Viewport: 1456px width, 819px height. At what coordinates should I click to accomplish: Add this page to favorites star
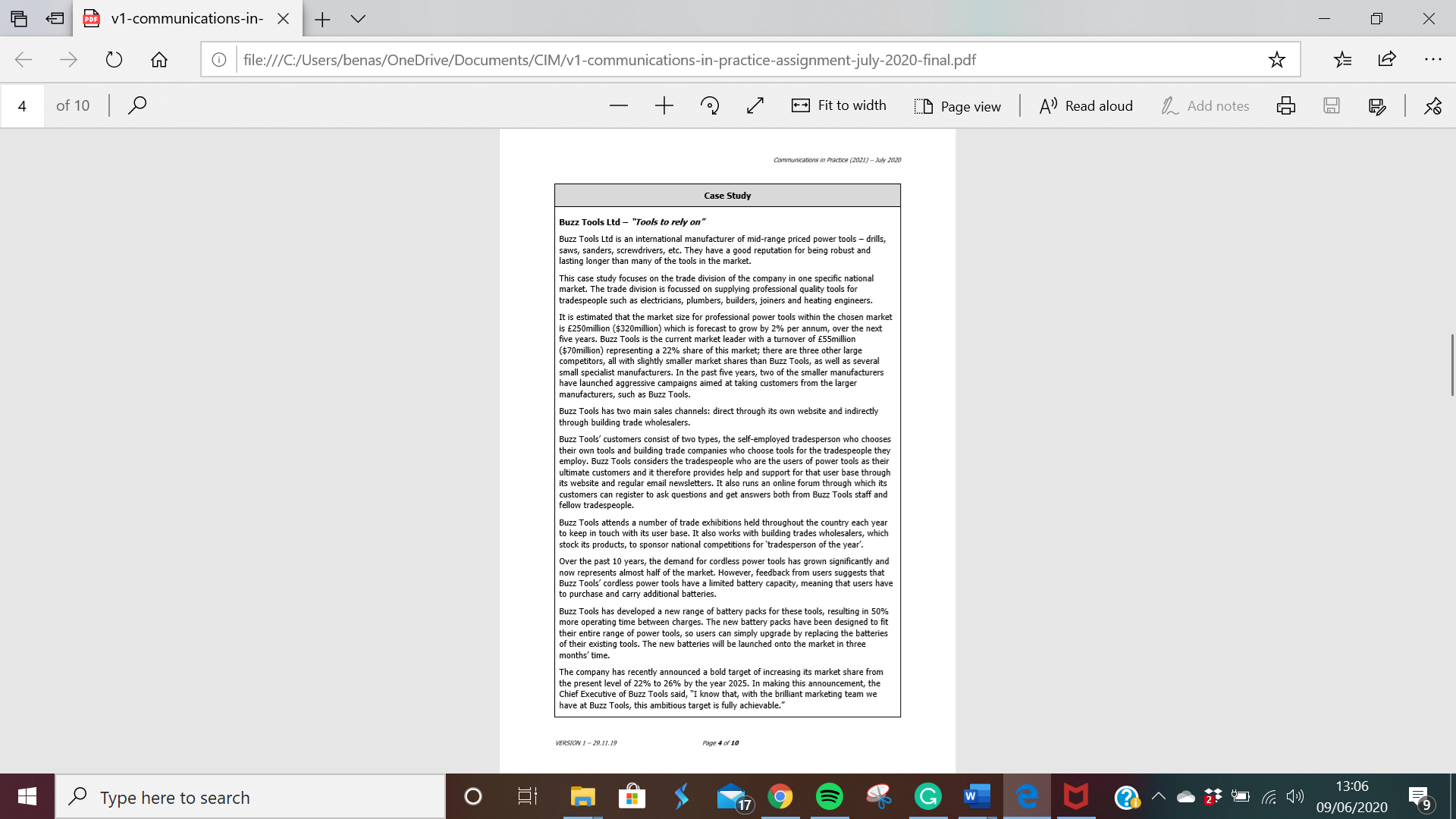tap(1277, 60)
